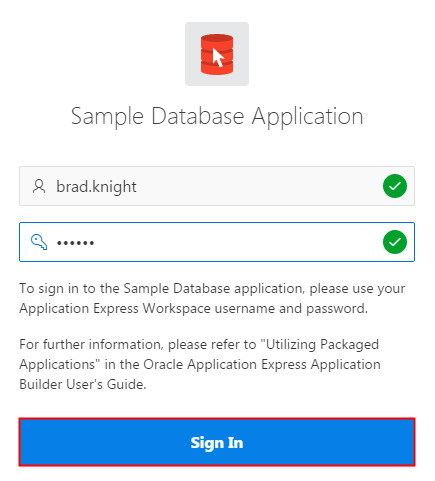
Task: Click the blue Sign In button
Action: coord(217,442)
